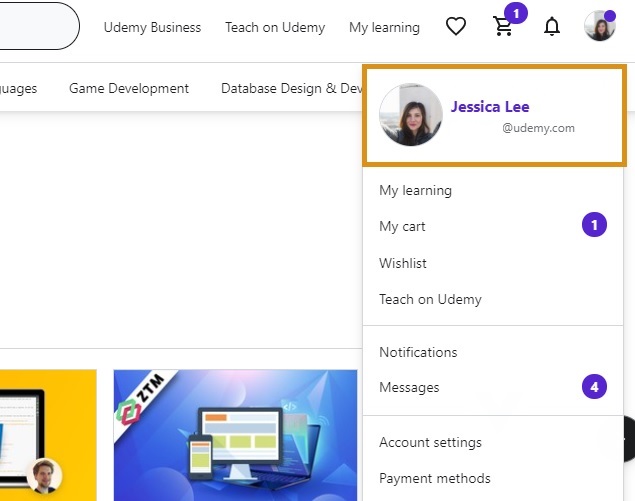Select My cart menu entry
The width and height of the screenshot is (635, 501).
pyautogui.click(x=402, y=226)
